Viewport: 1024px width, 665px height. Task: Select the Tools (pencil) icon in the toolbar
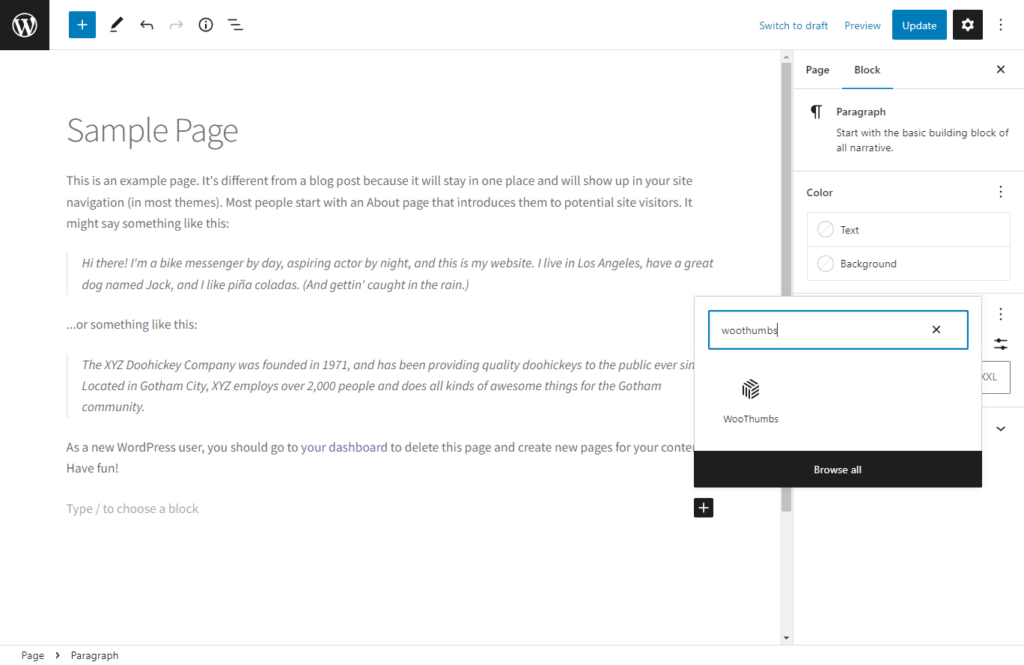pyautogui.click(x=115, y=24)
